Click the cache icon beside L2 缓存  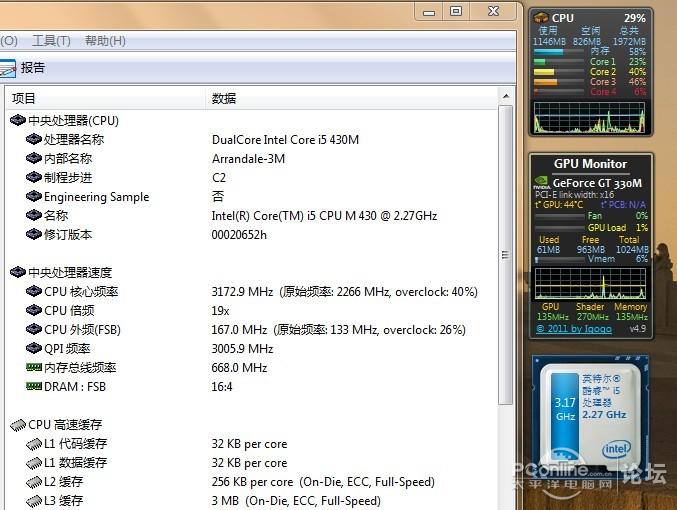33,482
